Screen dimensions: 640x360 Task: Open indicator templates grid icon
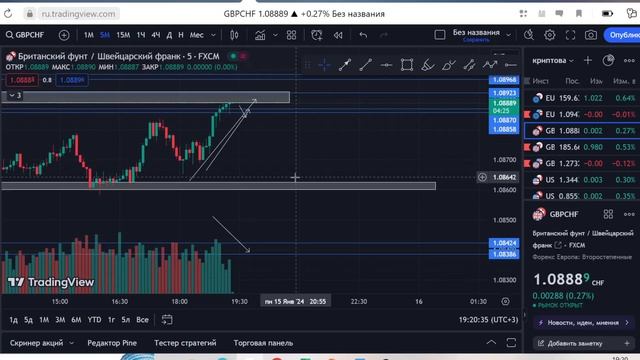291,36
